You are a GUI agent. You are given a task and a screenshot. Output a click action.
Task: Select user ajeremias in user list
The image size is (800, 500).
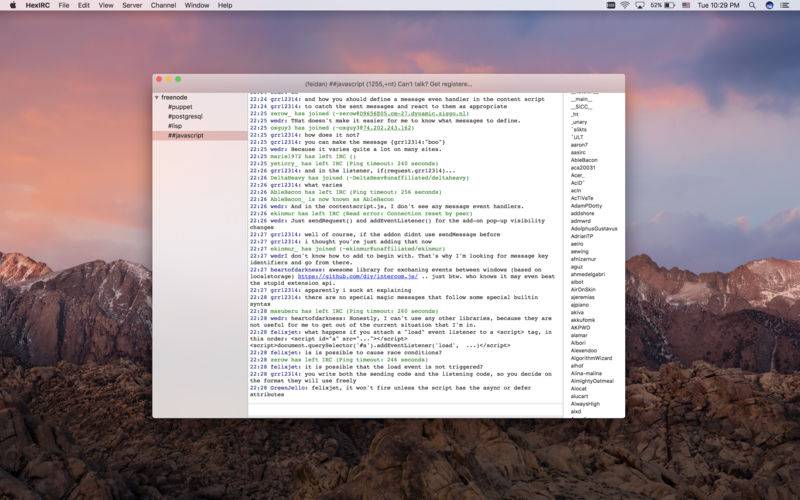(x=582, y=297)
